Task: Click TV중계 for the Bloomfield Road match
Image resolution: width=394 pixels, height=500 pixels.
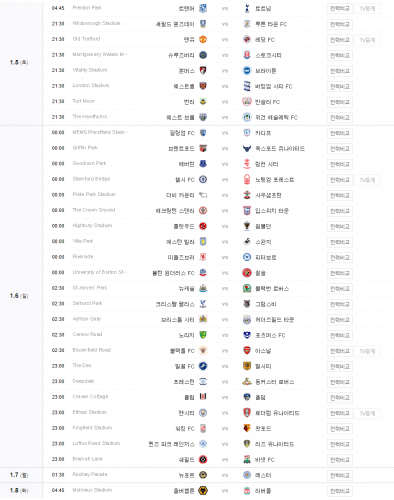Action: 367,351
